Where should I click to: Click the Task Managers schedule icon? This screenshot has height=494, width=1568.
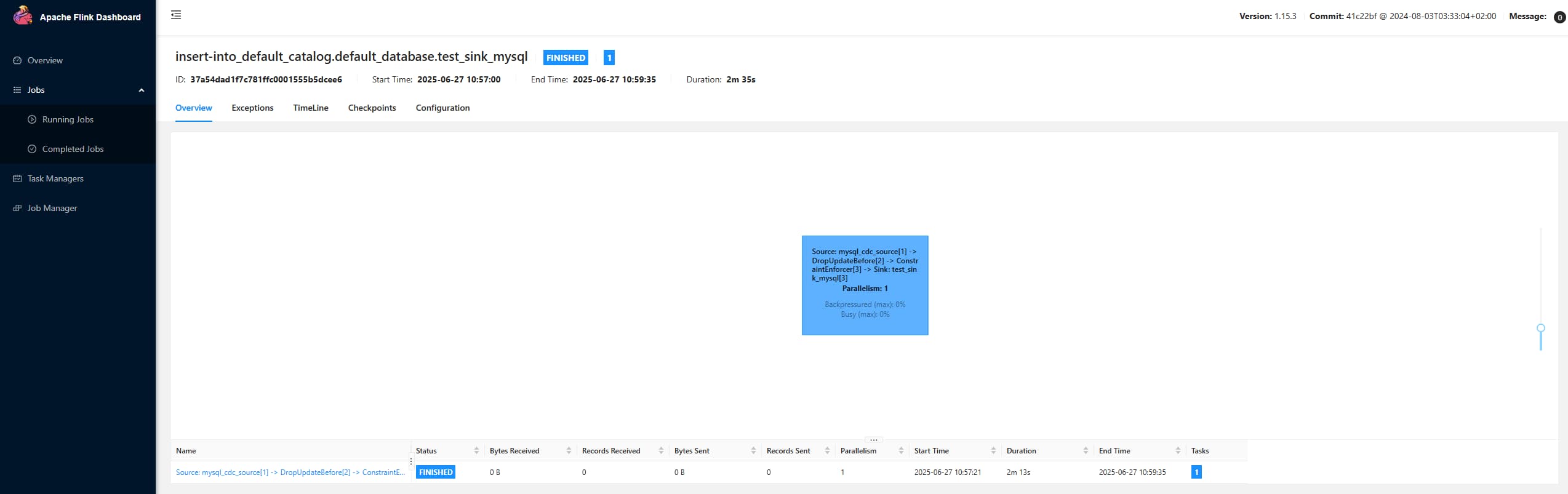pos(17,178)
